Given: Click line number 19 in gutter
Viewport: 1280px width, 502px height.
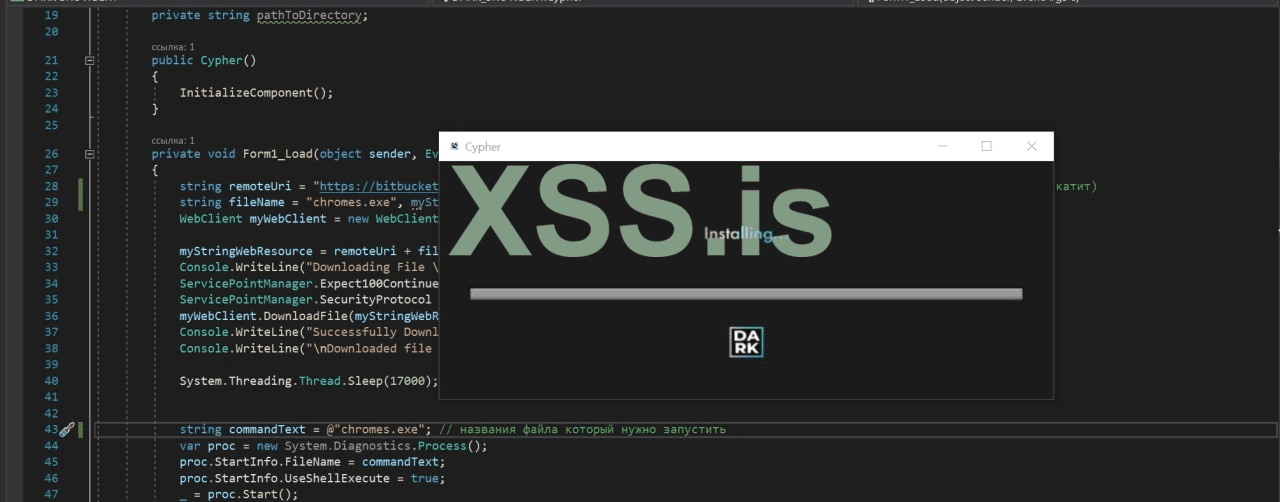Looking at the screenshot, I should [x=52, y=15].
